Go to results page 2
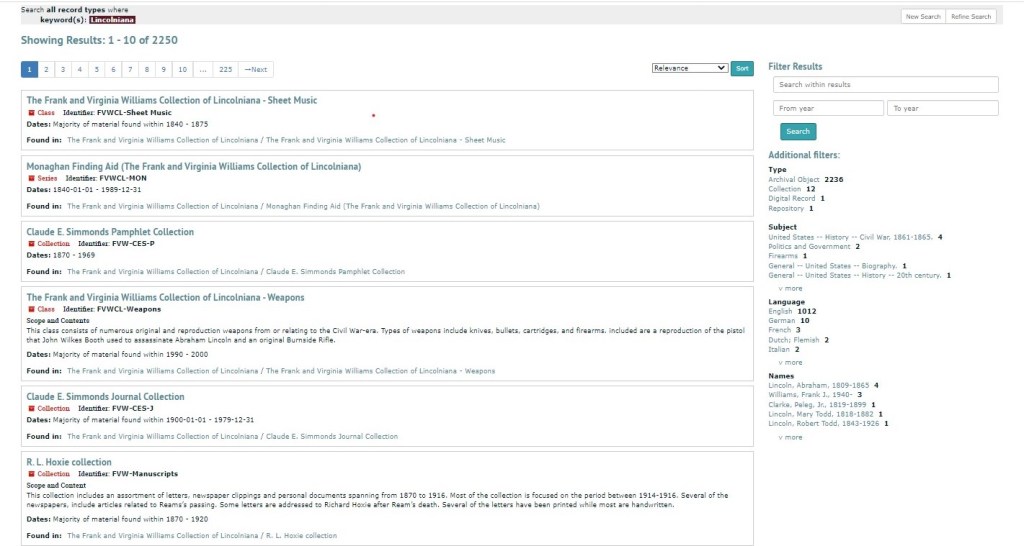This screenshot has height=546, width=1024. tap(47, 70)
